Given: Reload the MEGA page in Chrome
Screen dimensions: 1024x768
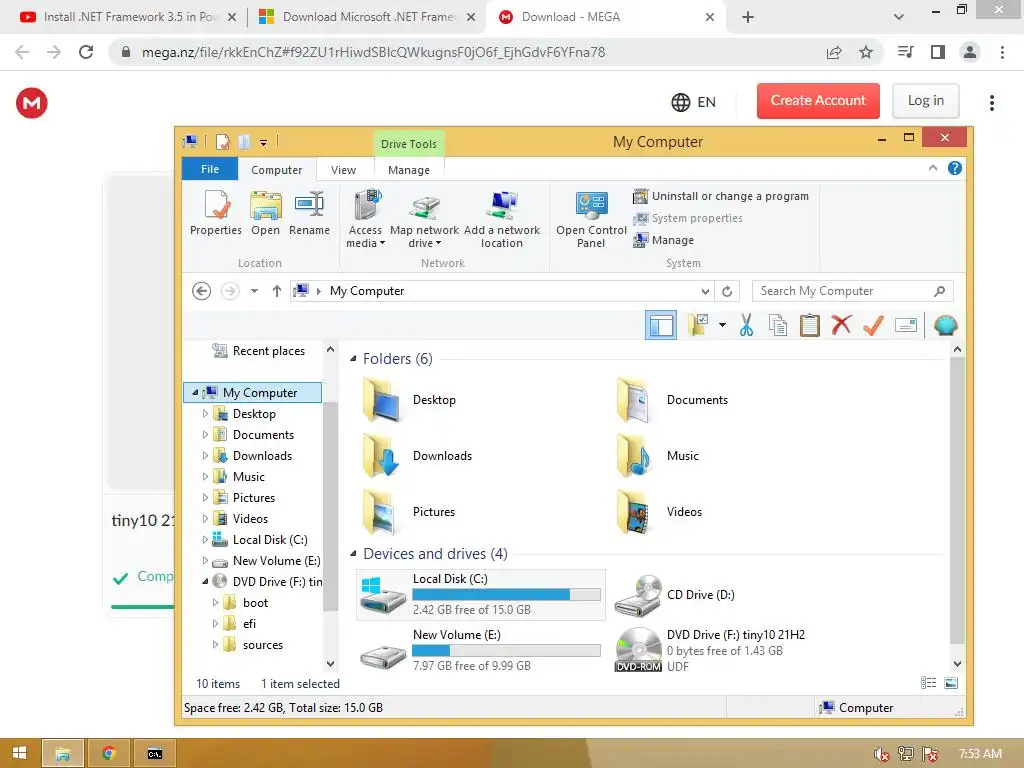Looking at the screenshot, I should click(86, 52).
